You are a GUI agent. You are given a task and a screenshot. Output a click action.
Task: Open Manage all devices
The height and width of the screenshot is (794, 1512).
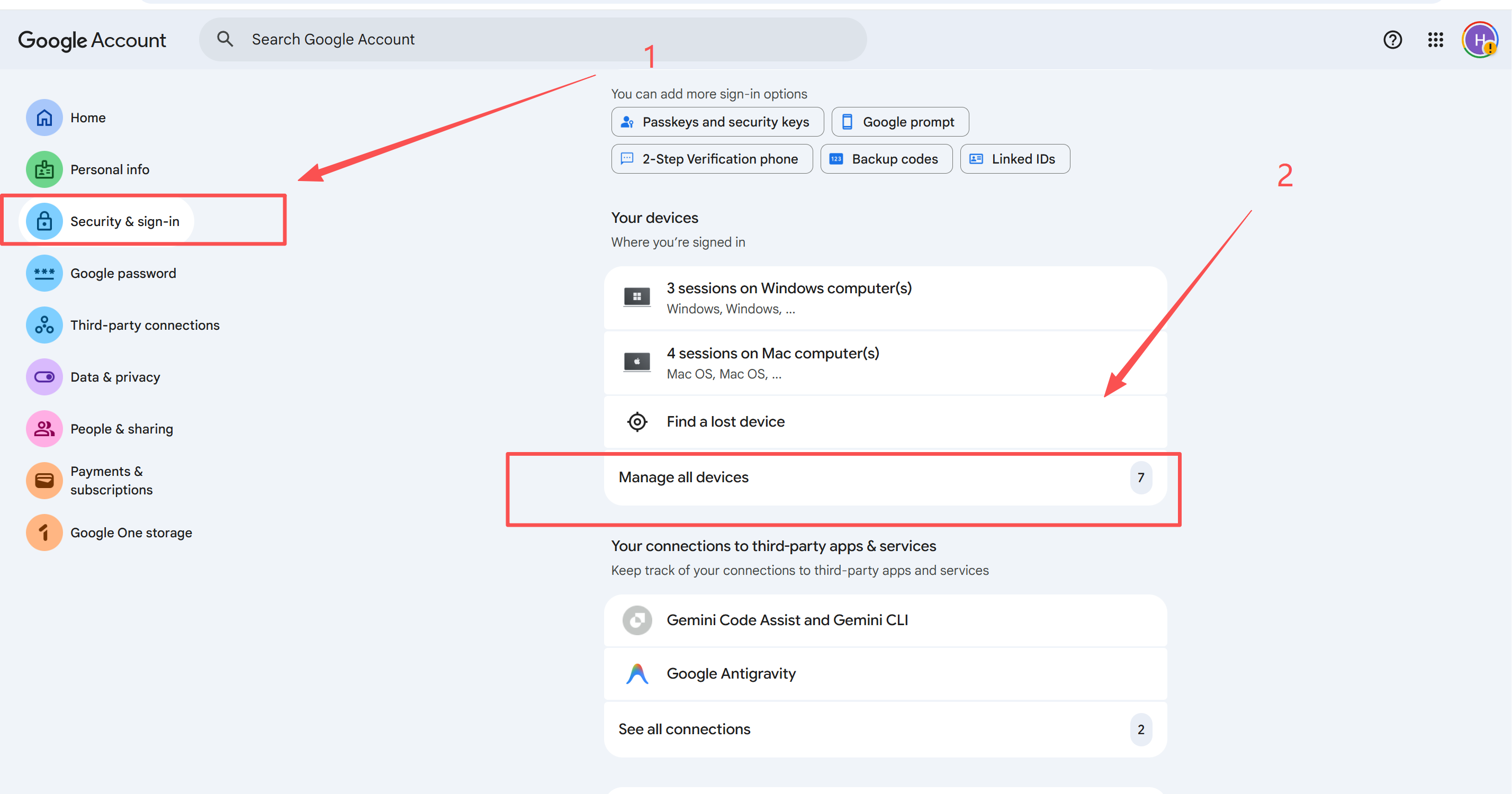[x=885, y=477]
